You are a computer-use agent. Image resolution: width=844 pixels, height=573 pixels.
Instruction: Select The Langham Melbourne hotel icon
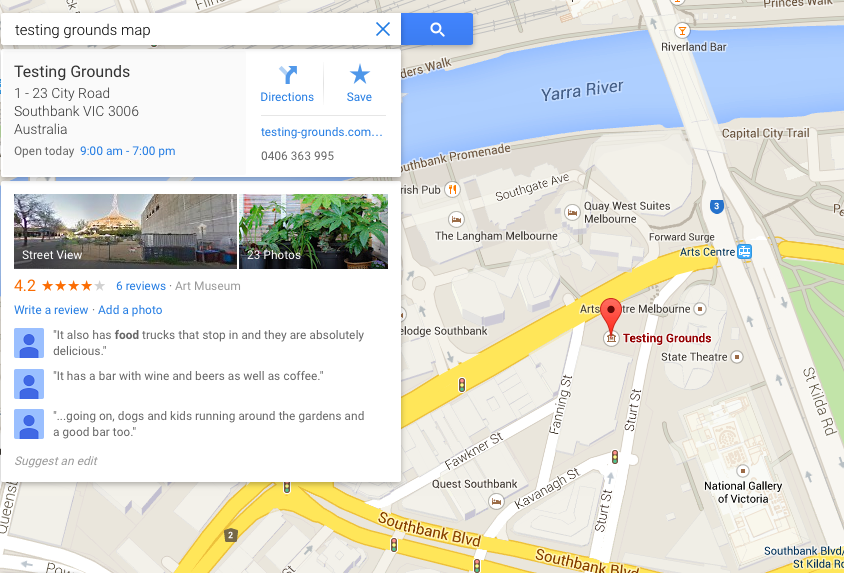[x=456, y=220]
